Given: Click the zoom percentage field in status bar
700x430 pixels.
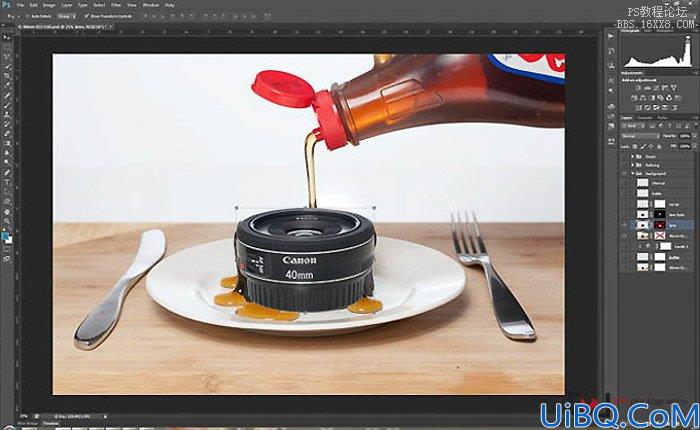Looking at the screenshot, I should pyautogui.click(x=24, y=416).
